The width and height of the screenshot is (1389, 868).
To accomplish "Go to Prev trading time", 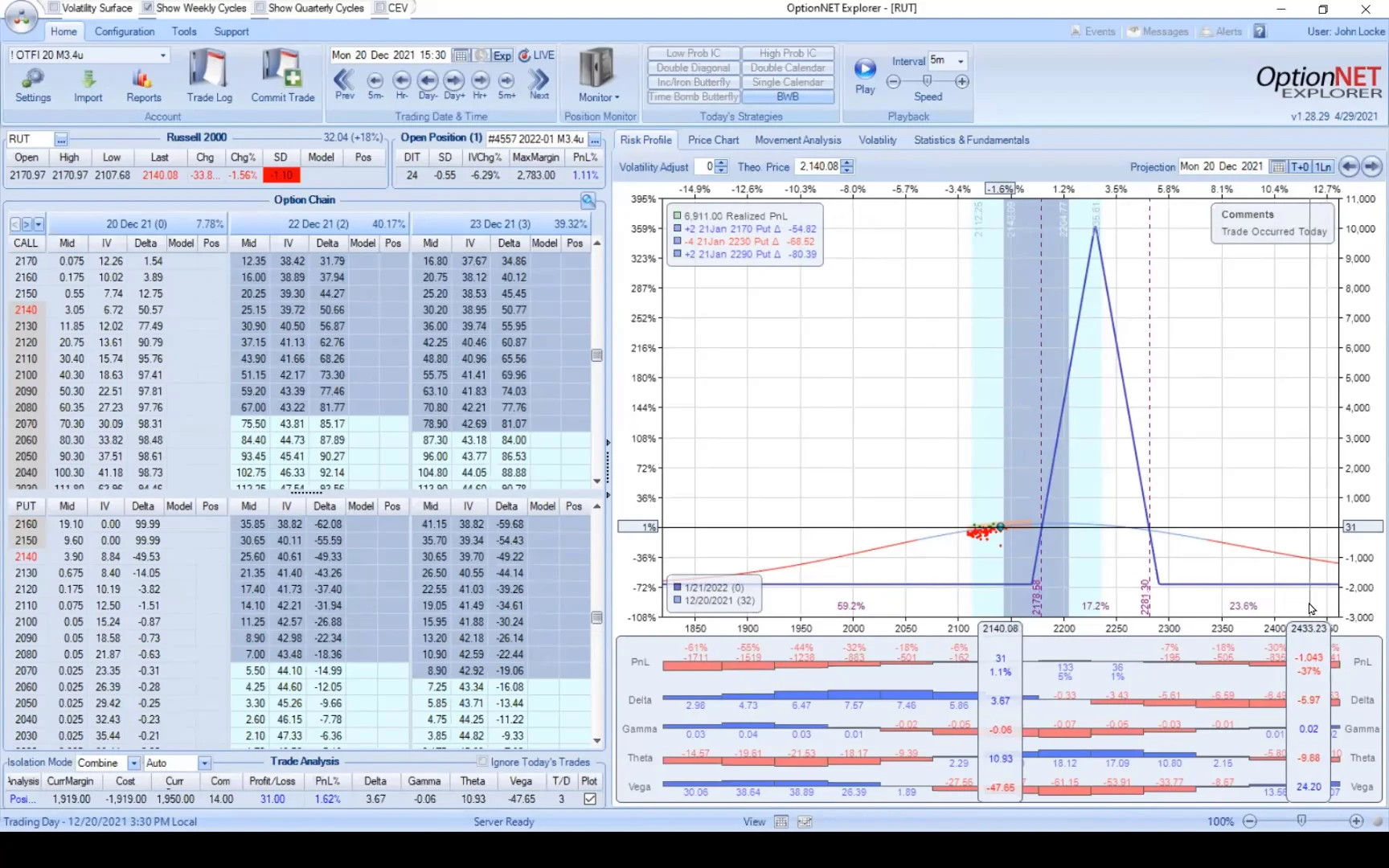I will tap(344, 80).
